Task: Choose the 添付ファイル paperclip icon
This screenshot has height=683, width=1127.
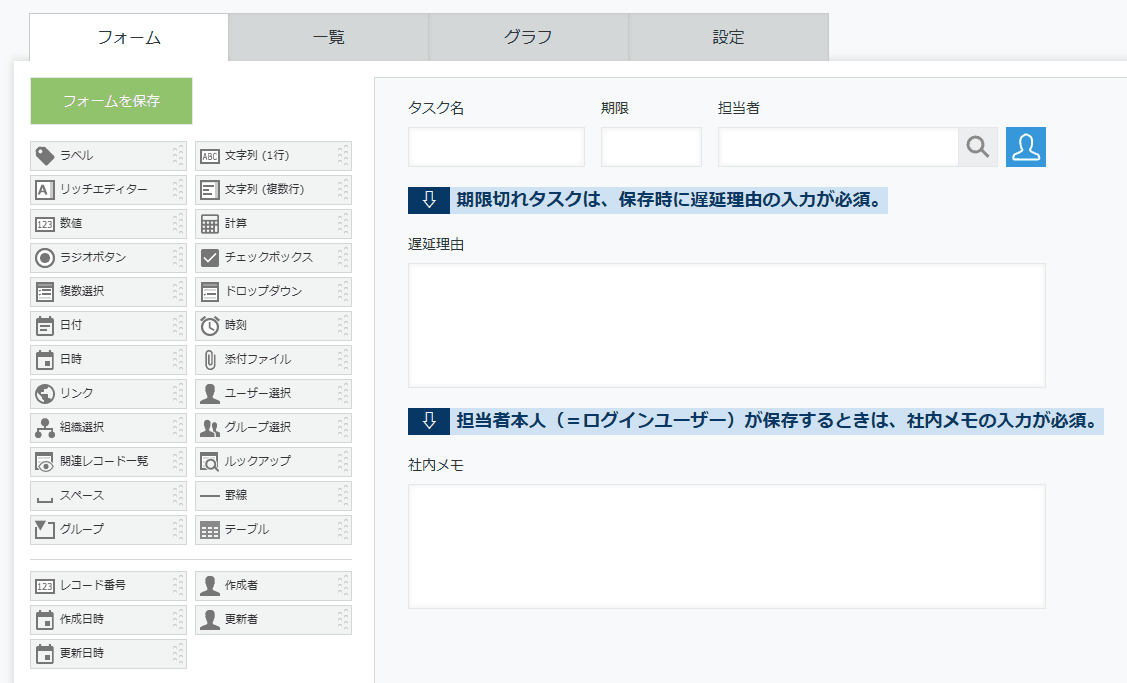Action: coord(209,359)
